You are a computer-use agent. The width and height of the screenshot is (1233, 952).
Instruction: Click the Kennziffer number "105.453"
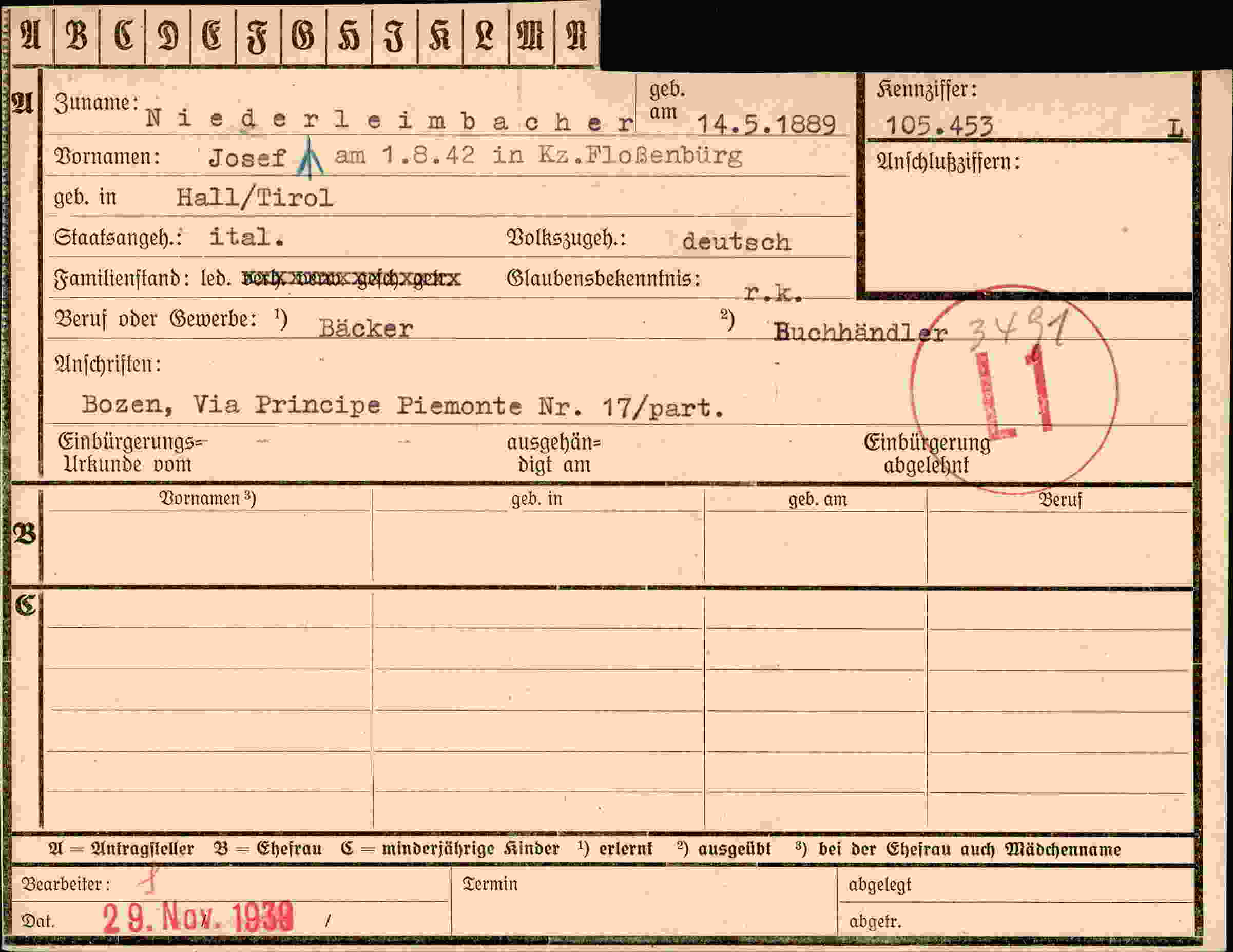(x=939, y=125)
